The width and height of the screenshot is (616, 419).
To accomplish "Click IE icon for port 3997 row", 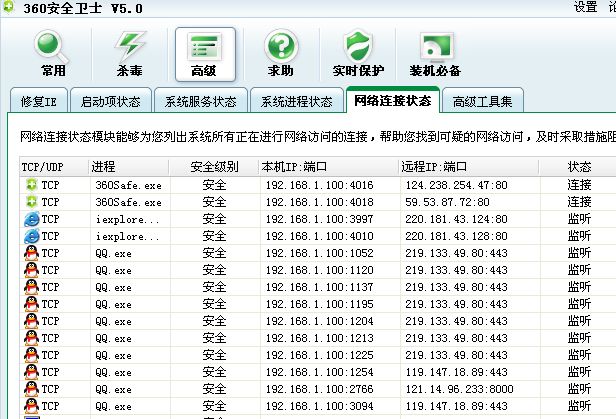I will tap(31, 219).
